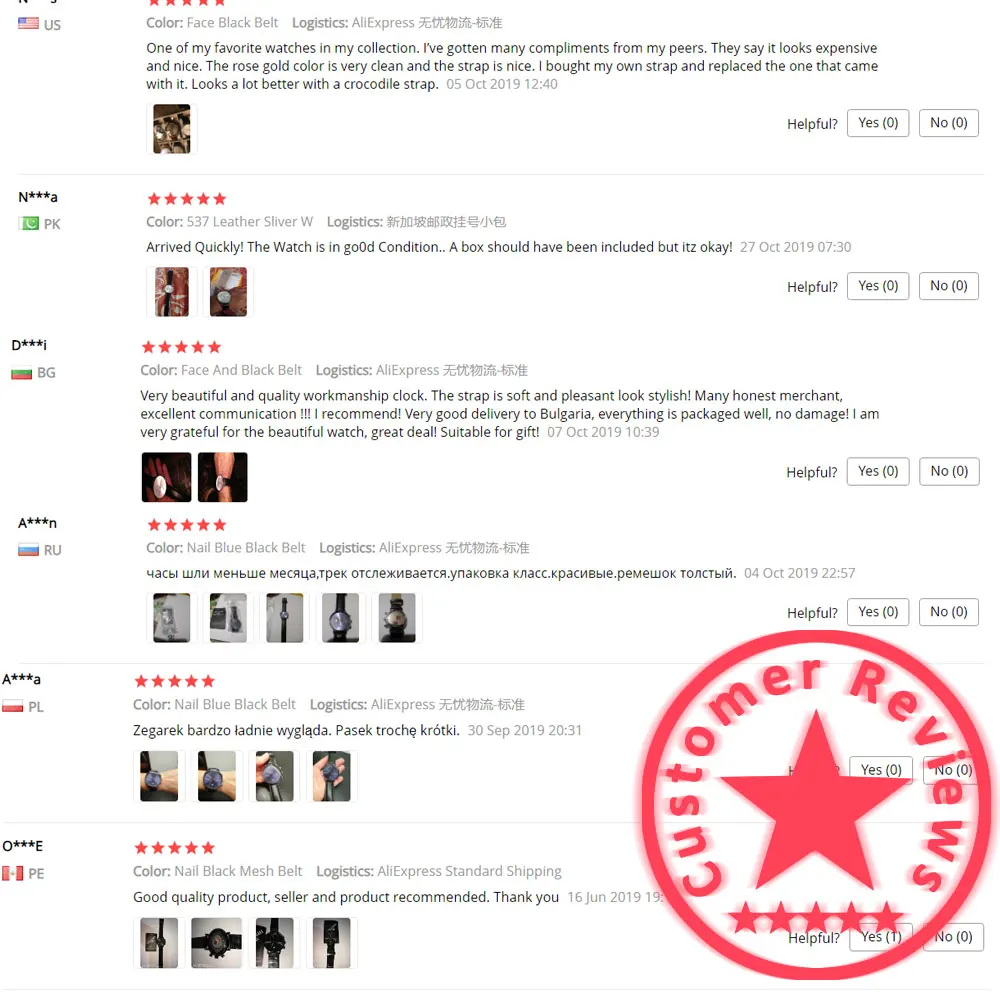Vote Yes on N***a's Arrived Quickly review
The width and height of the screenshot is (1000, 1000).
[878, 286]
